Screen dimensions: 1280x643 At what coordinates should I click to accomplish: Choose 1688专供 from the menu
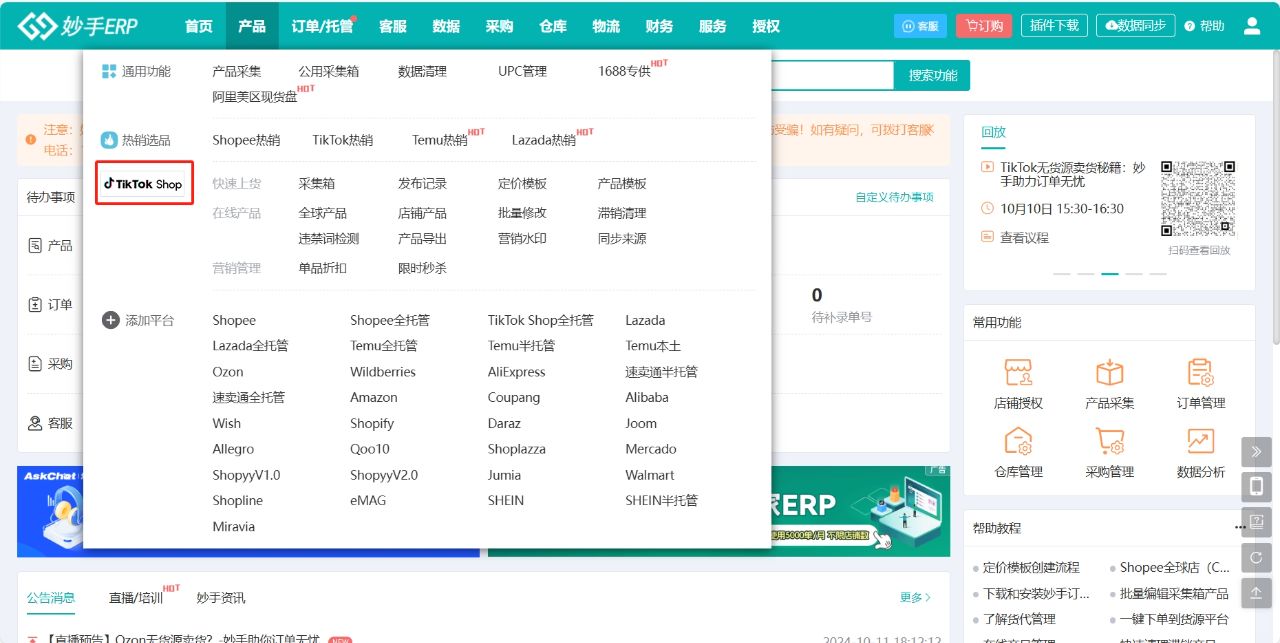click(624, 71)
